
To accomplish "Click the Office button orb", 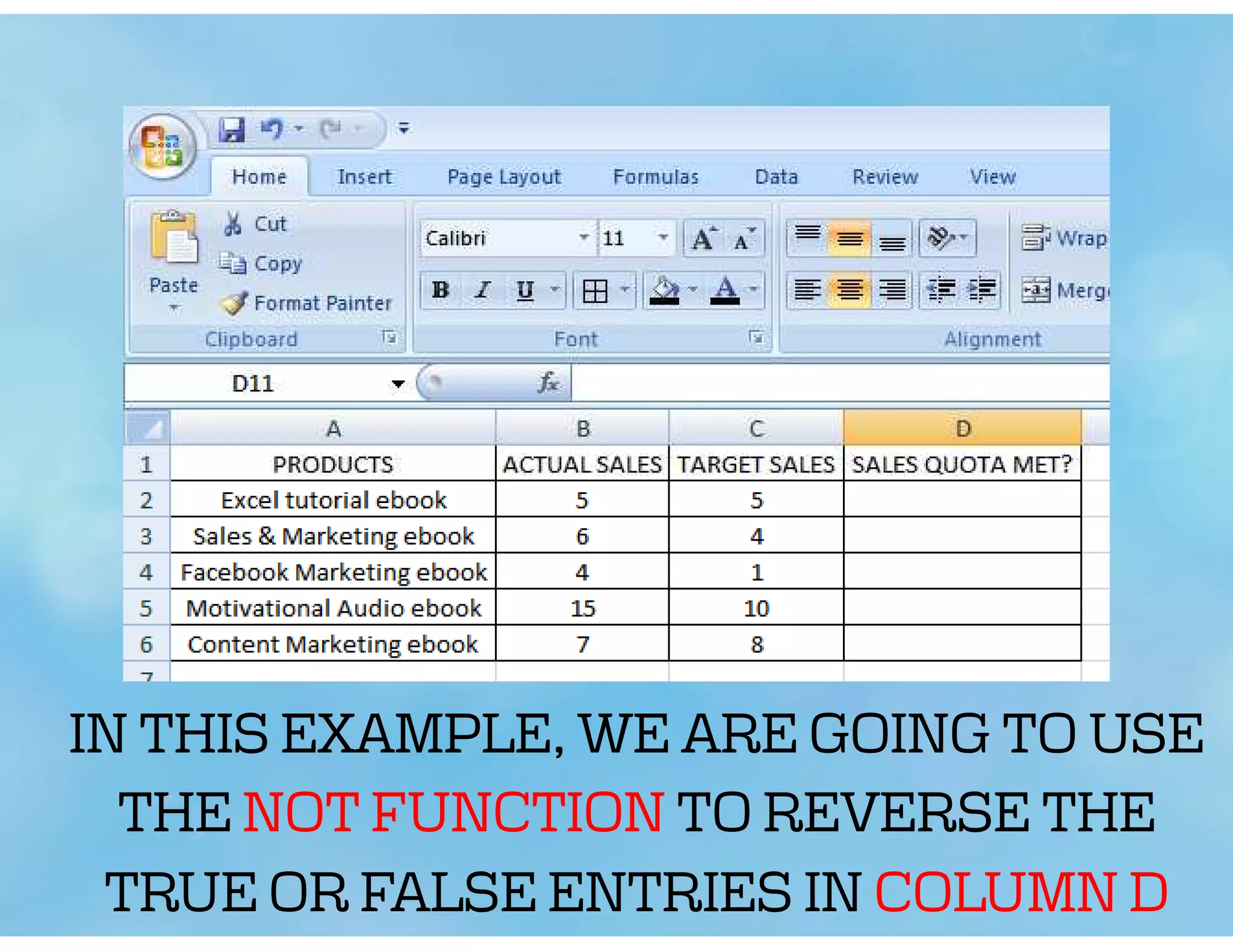I will [x=162, y=146].
